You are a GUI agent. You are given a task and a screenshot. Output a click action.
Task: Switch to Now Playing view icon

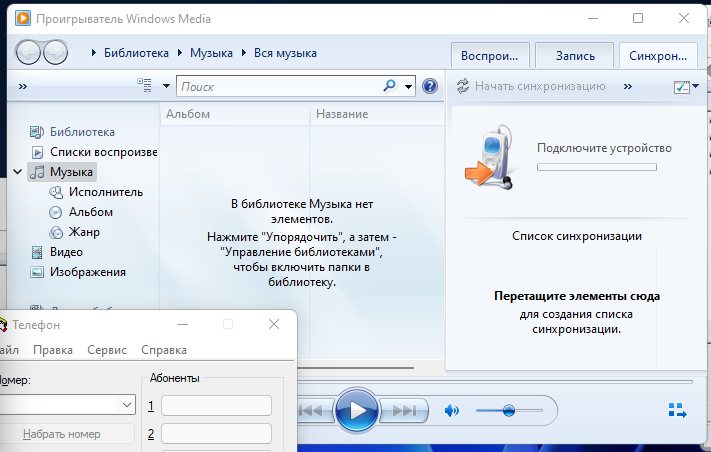tap(677, 410)
